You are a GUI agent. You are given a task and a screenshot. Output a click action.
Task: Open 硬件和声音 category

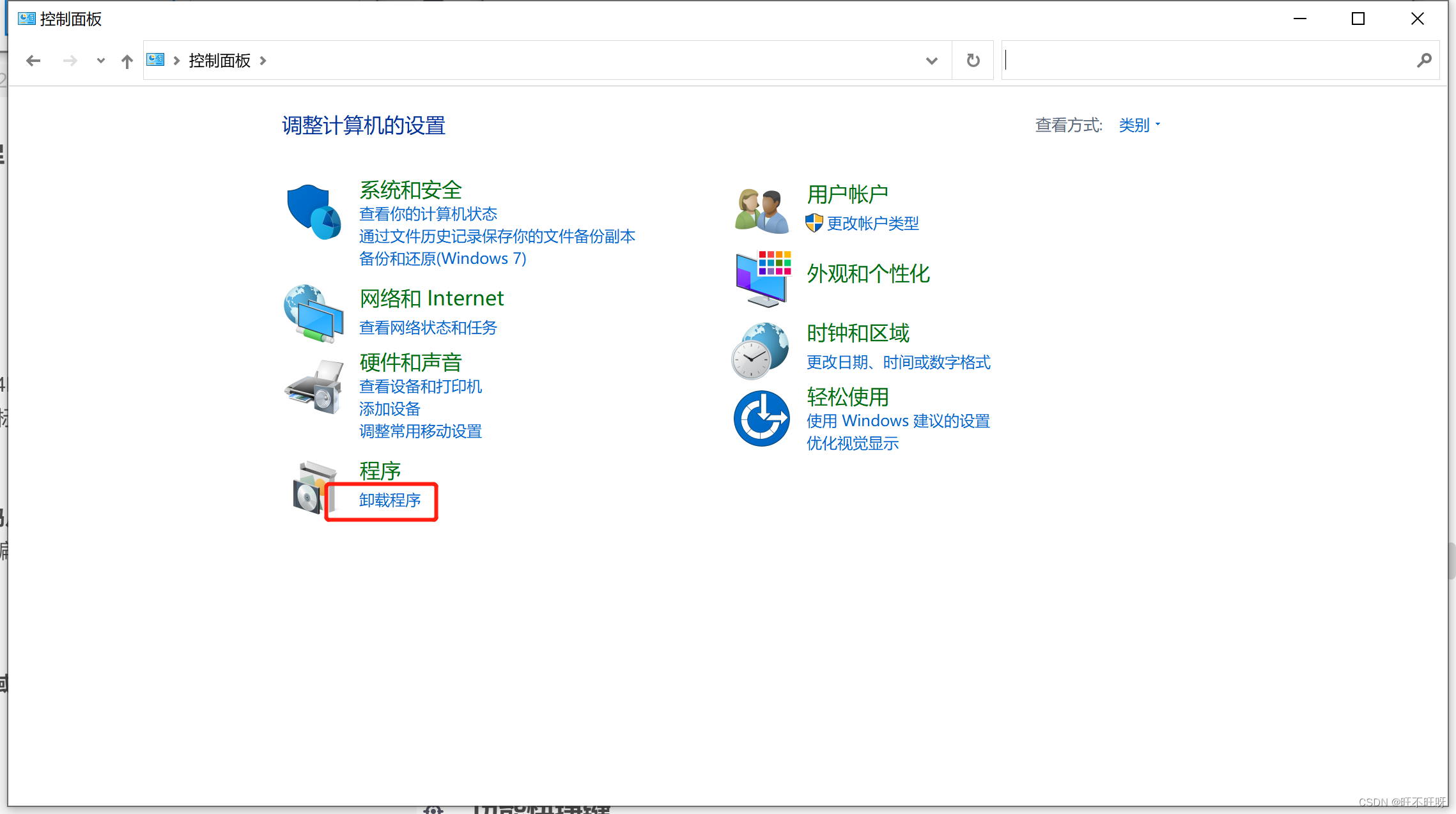(410, 362)
